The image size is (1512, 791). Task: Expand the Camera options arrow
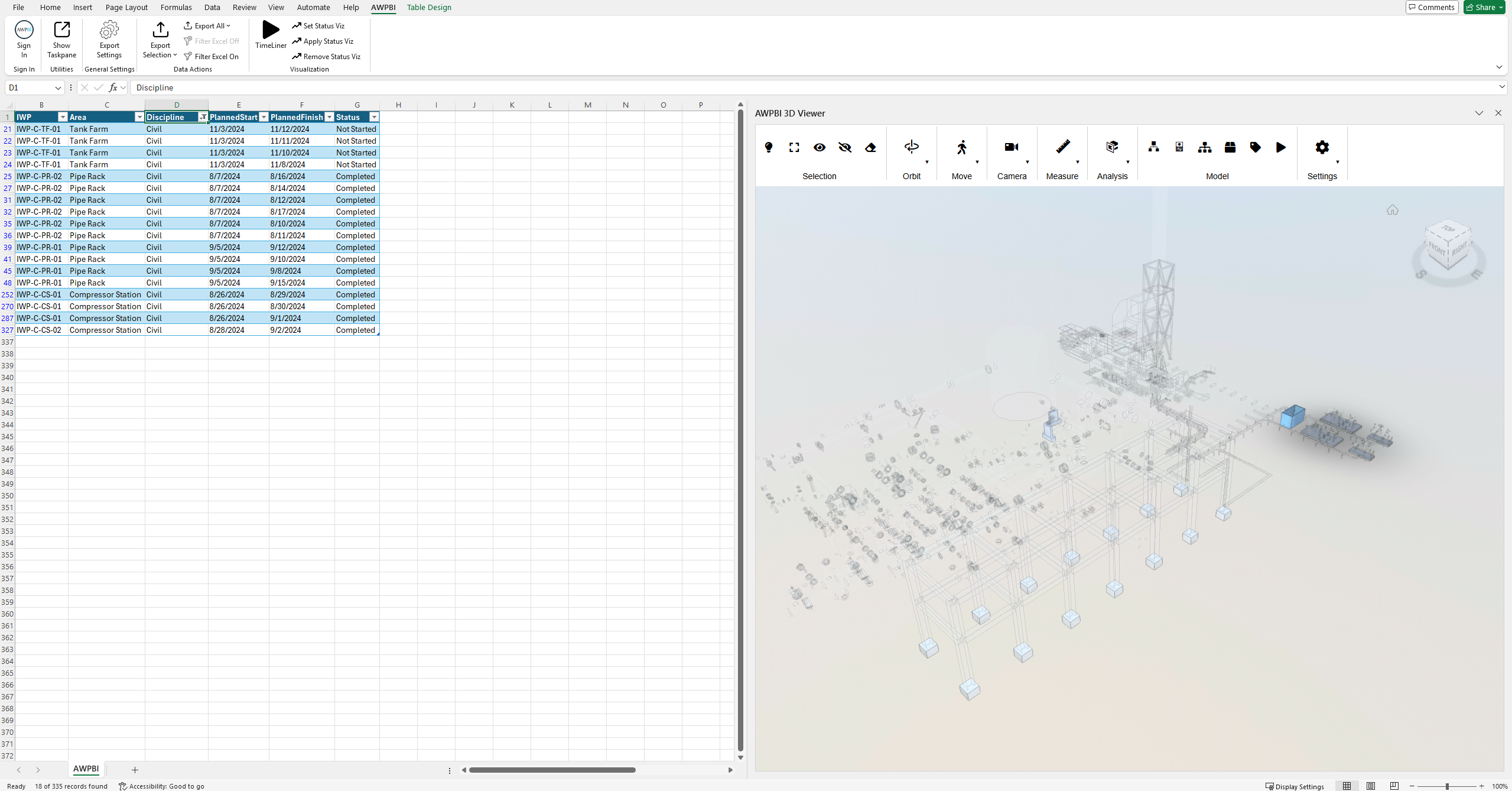[1027, 162]
